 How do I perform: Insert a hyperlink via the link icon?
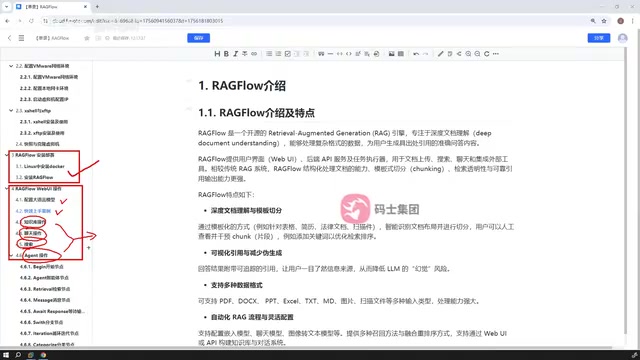coord(254,54)
